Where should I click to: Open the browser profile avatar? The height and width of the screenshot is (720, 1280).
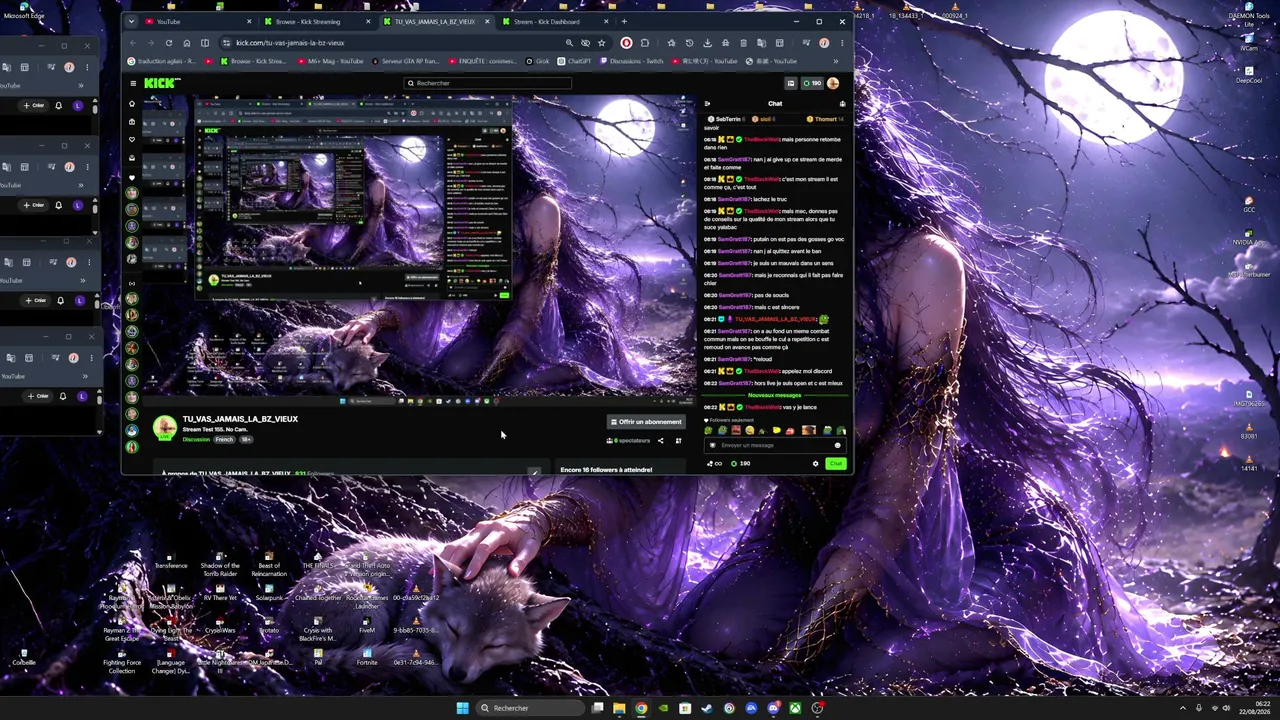click(823, 43)
